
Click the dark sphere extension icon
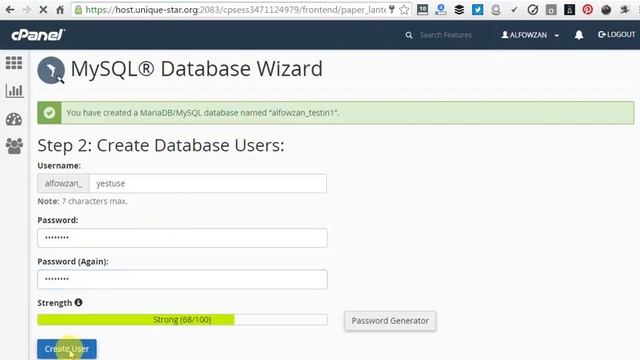click(x=606, y=9)
